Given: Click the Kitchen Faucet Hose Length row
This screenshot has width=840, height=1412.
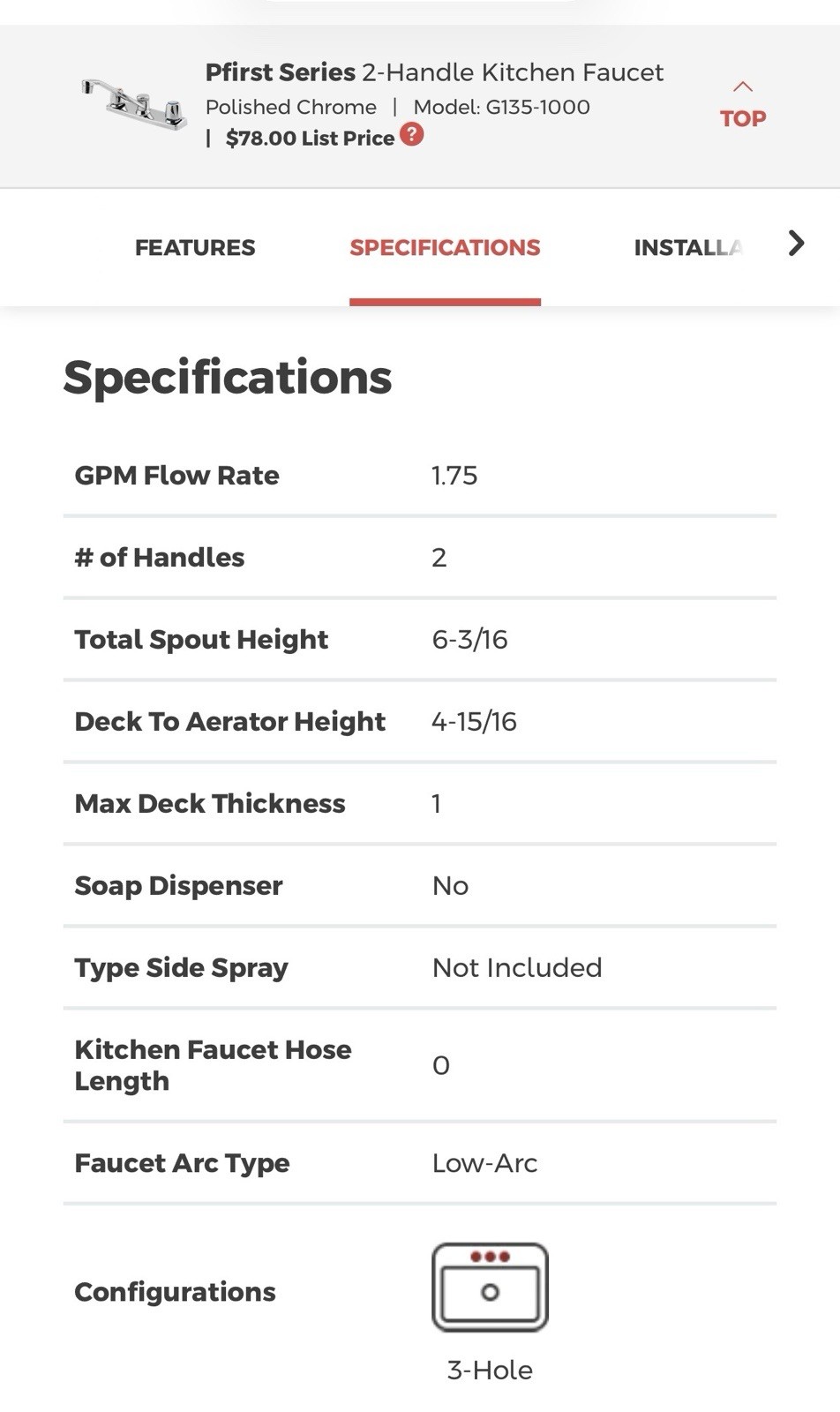Looking at the screenshot, I should pos(420,1066).
